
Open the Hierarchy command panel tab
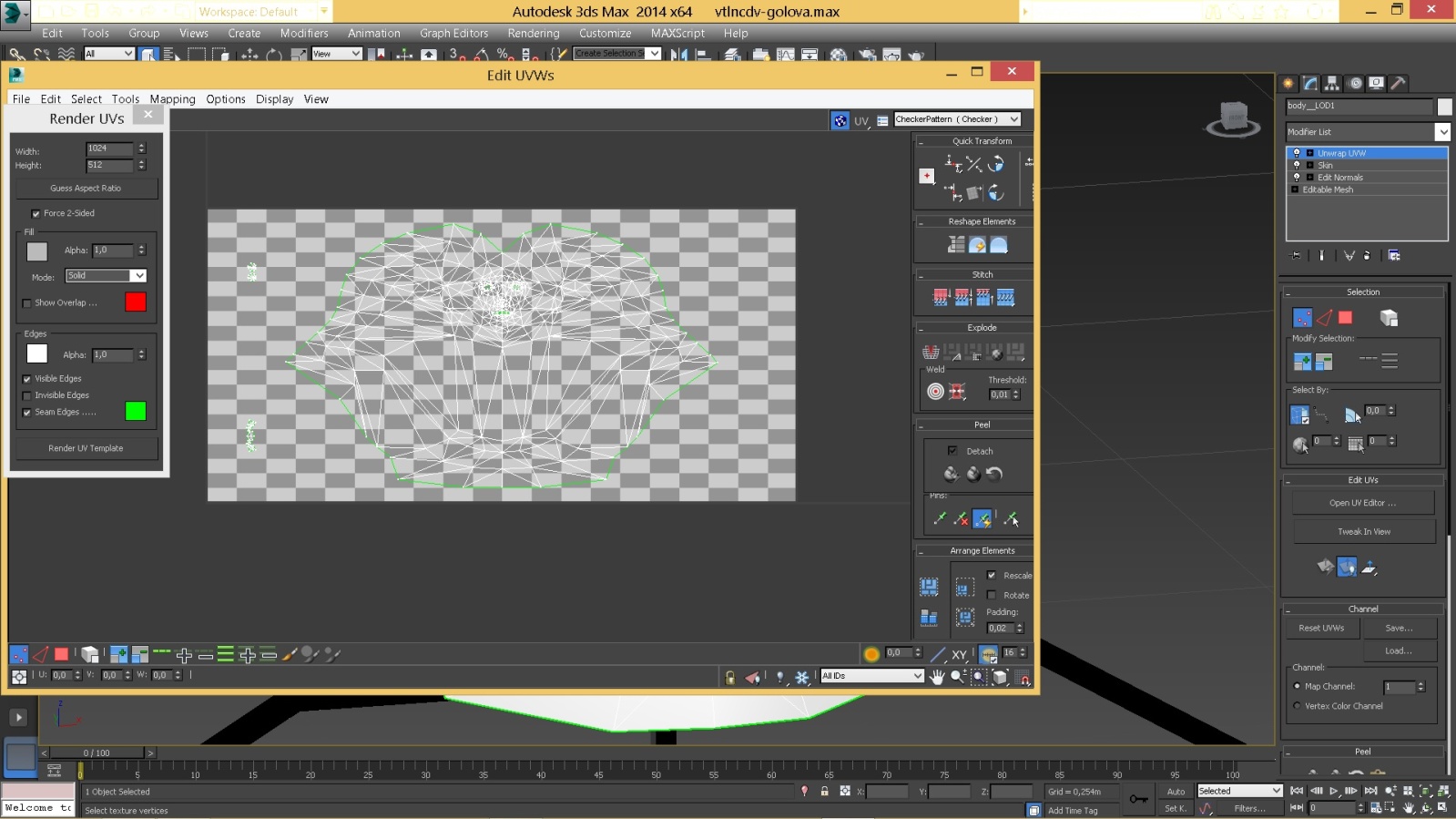[1332, 83]
